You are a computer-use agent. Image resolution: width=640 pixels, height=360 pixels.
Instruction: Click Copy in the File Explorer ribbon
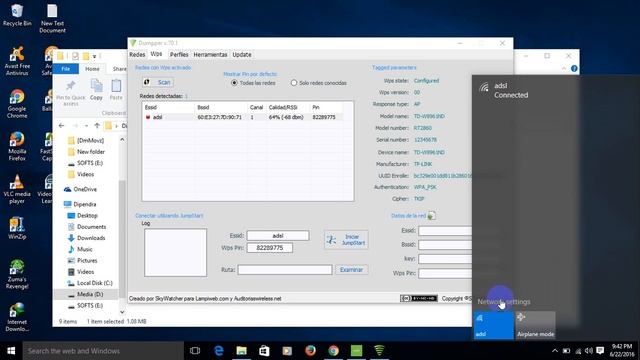coord(96,90)
